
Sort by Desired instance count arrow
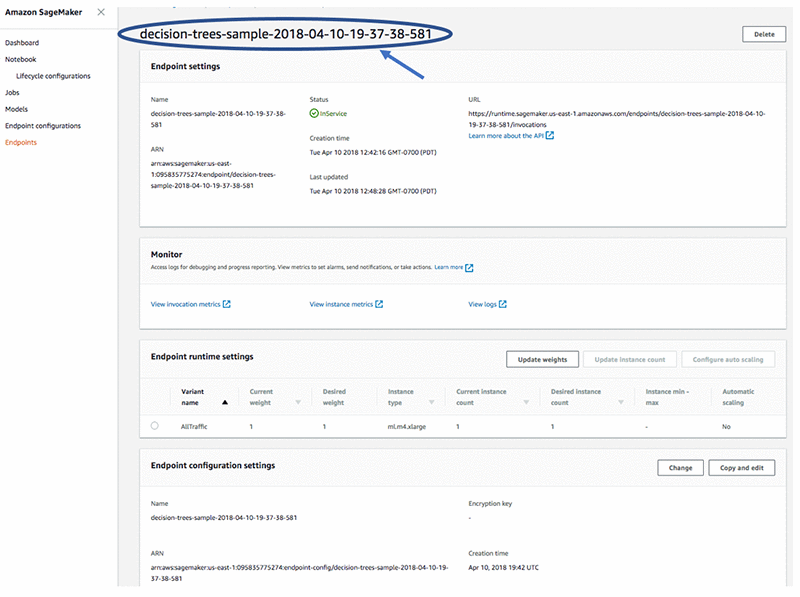[x=621, y=402]
